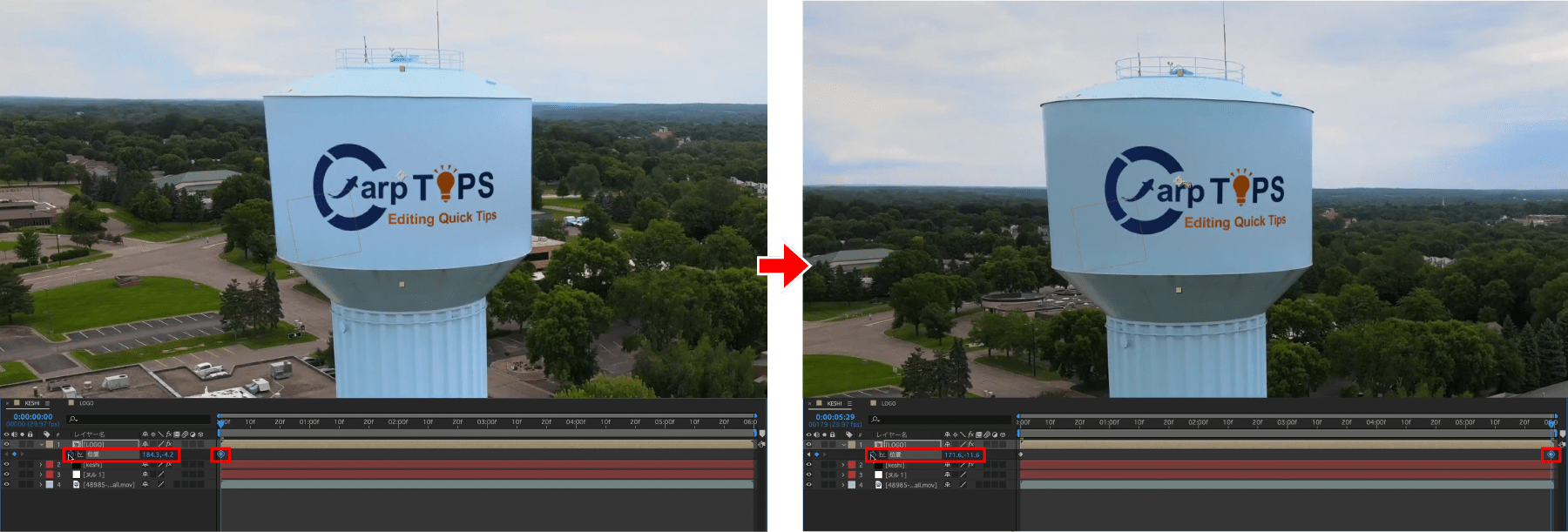Click the 0:00:00:00 current timecode

(33, 416)
